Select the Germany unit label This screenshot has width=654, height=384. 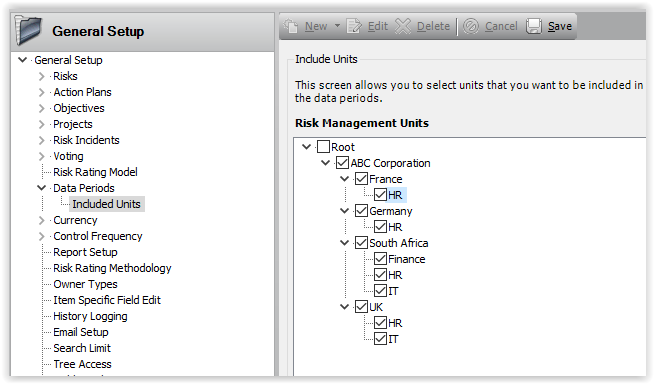click(390, 211)
